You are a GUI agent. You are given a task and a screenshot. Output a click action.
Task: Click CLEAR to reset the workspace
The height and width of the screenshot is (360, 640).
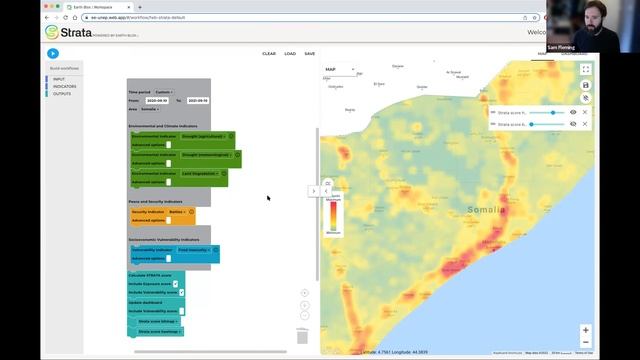[x=269, y=54]
